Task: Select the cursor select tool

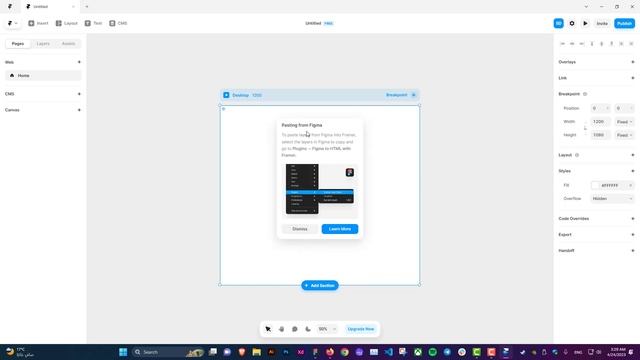Action: [x=268, y=329]
